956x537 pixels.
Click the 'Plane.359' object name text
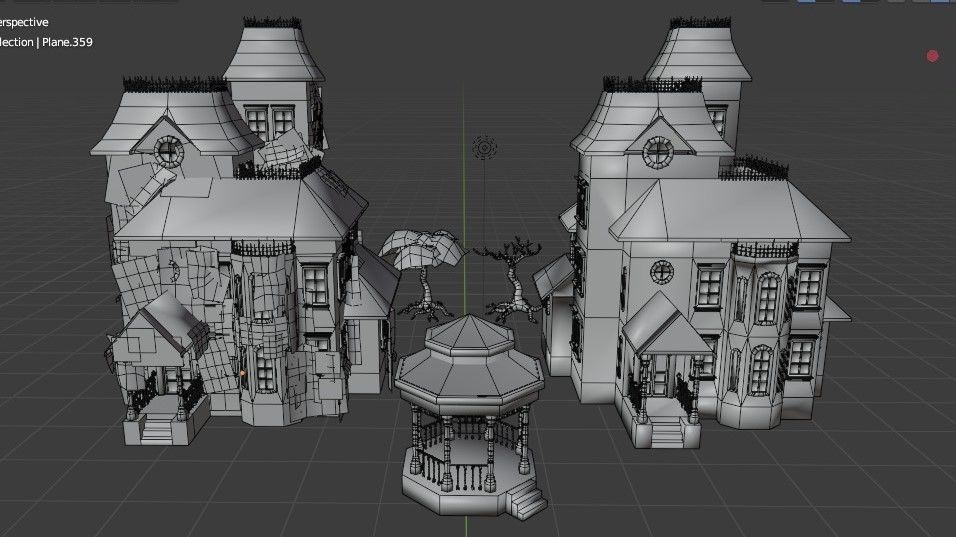coord(67,42)
